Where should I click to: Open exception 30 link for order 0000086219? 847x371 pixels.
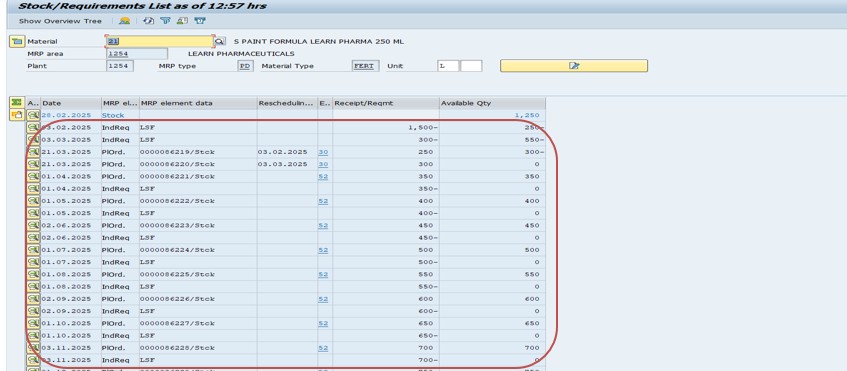pyautogui.click(x=323, y=152)
